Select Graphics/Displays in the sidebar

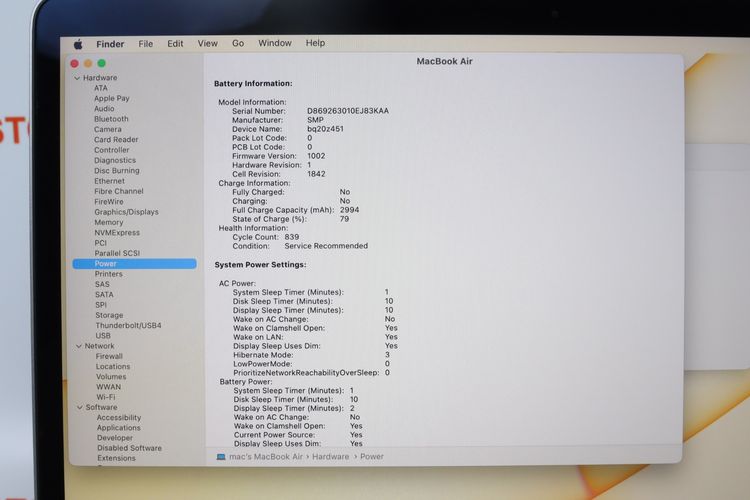tap(126, 212)
